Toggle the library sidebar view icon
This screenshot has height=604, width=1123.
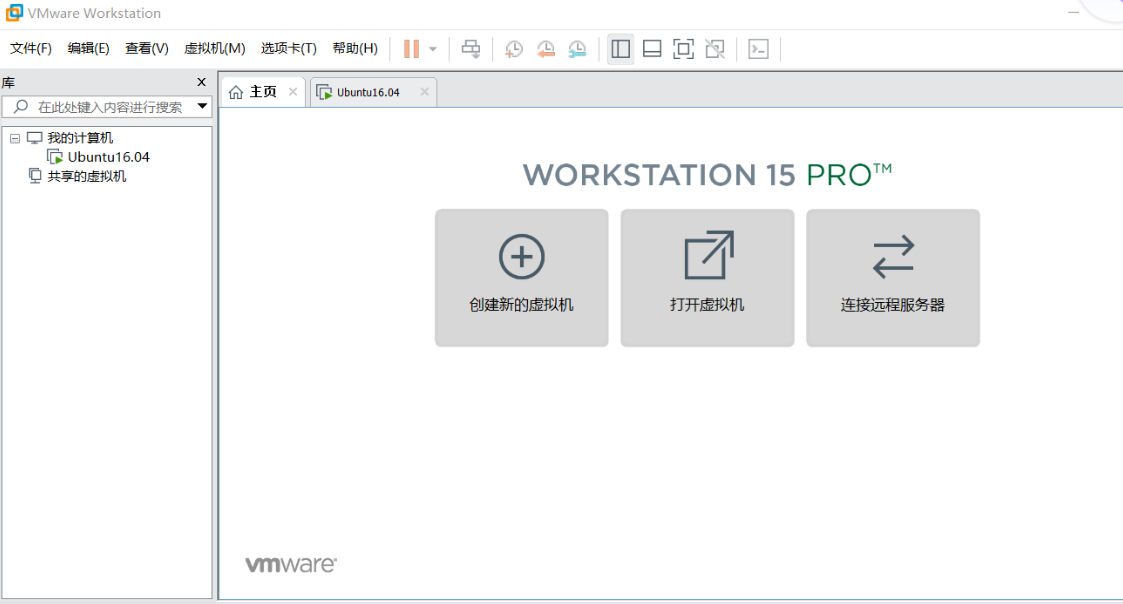[x=620, y=49]
